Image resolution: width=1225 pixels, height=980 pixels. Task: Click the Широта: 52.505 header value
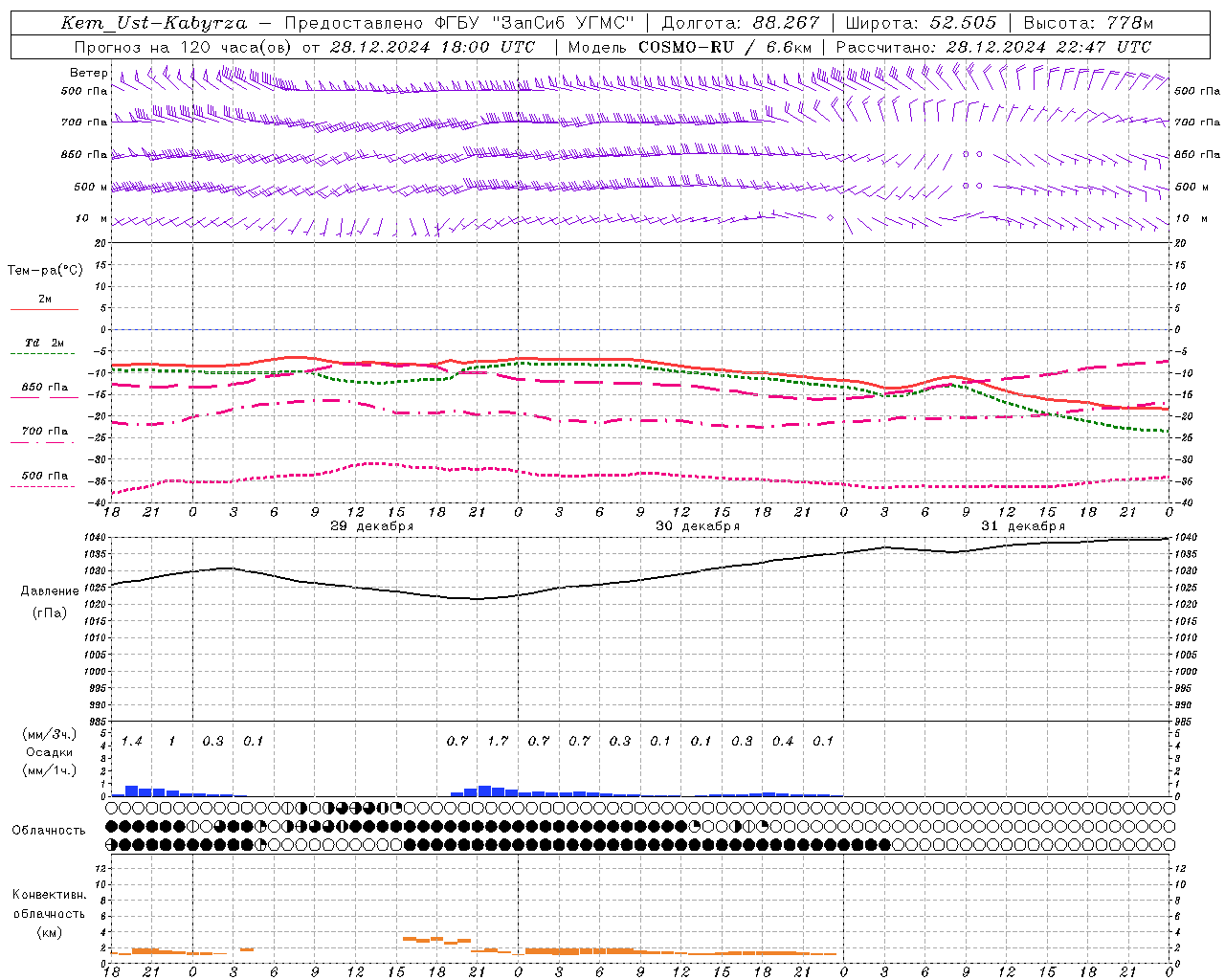click(921, 23)
